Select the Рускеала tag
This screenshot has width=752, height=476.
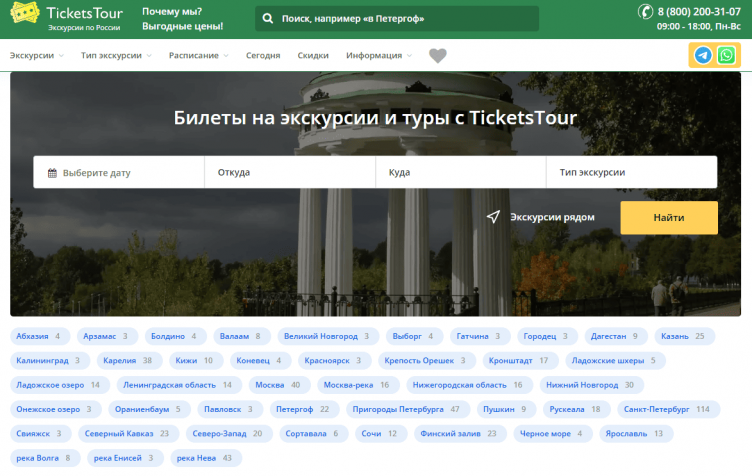click(577, 409)
